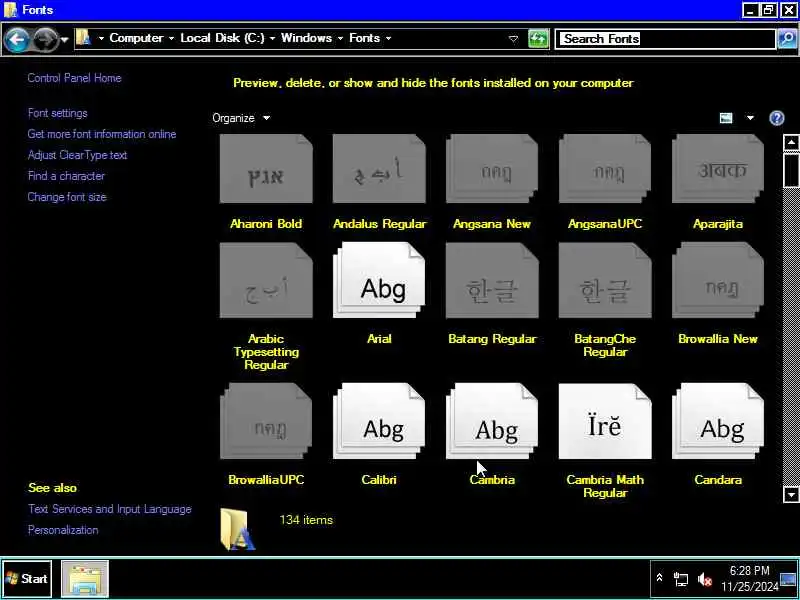Screen dimensions: 800x600
Task: Open Control Panel Home link
Action: tap(74, 78)
